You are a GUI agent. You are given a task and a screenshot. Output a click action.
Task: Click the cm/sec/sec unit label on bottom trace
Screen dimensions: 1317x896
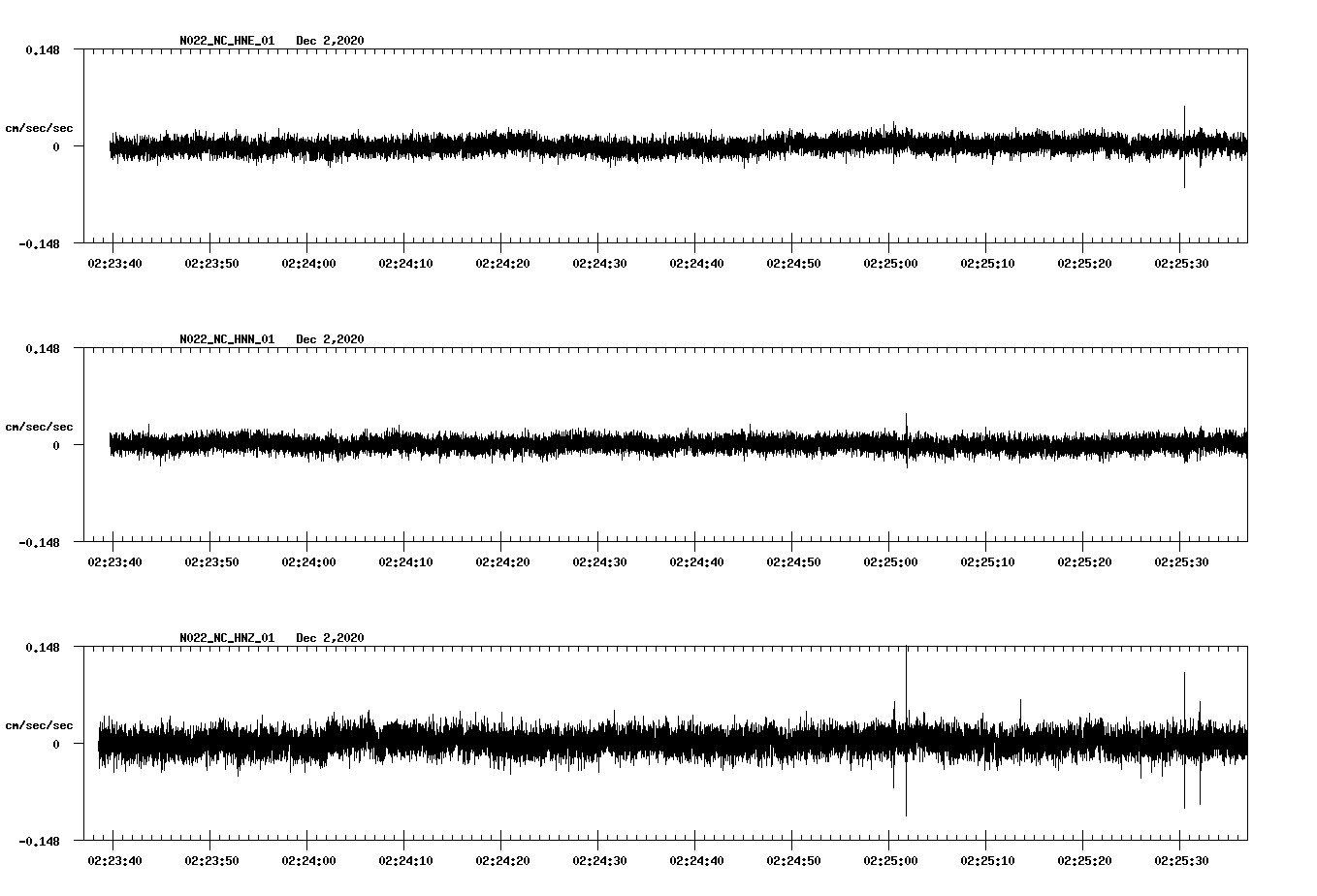tap(40, 724)
